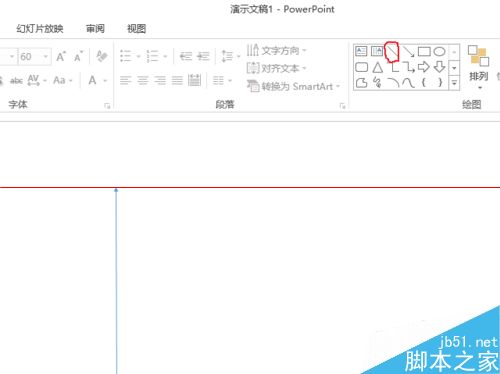Select the rectangle shape
Viewport: 500px width, 374px height.
[424, 51]
